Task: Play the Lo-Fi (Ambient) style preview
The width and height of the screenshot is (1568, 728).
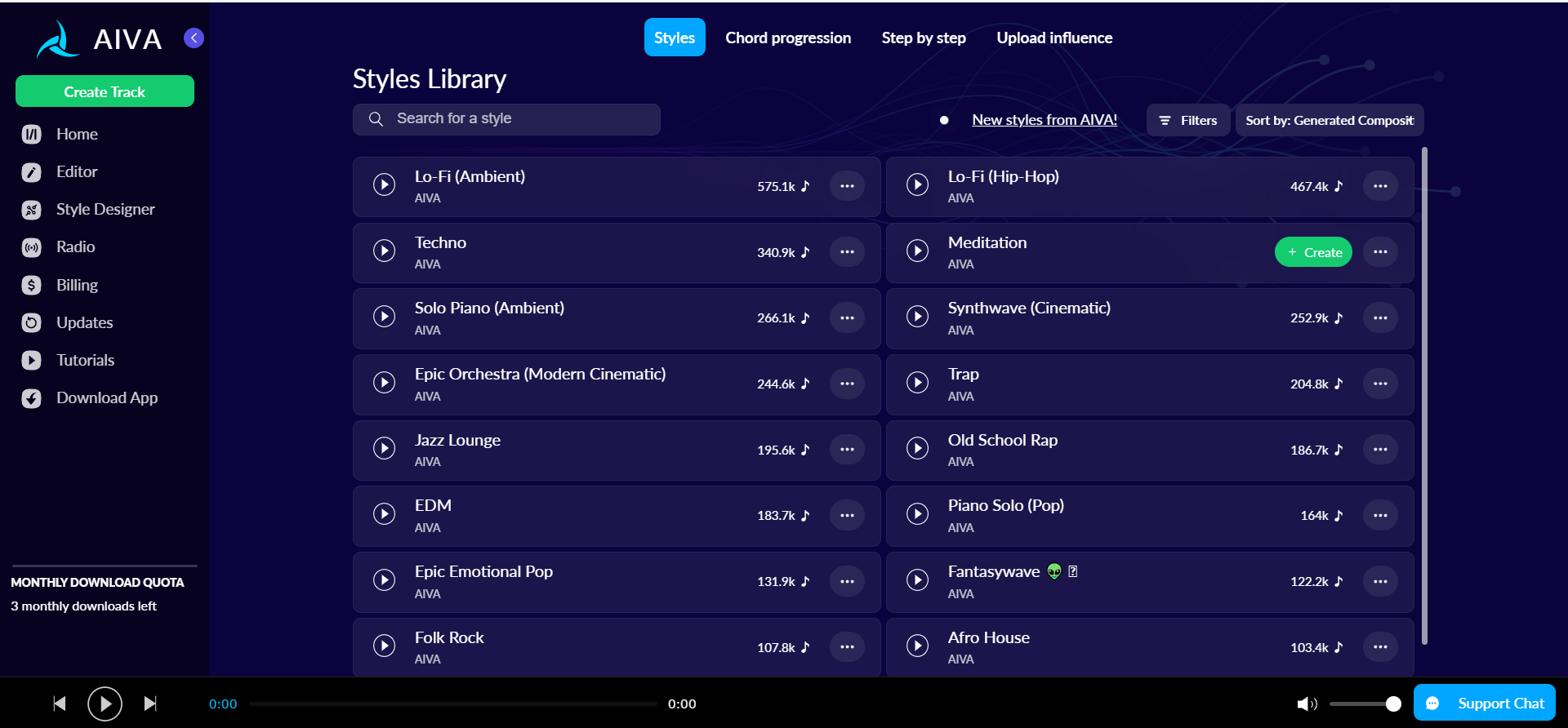Action: tap(384, 184)
